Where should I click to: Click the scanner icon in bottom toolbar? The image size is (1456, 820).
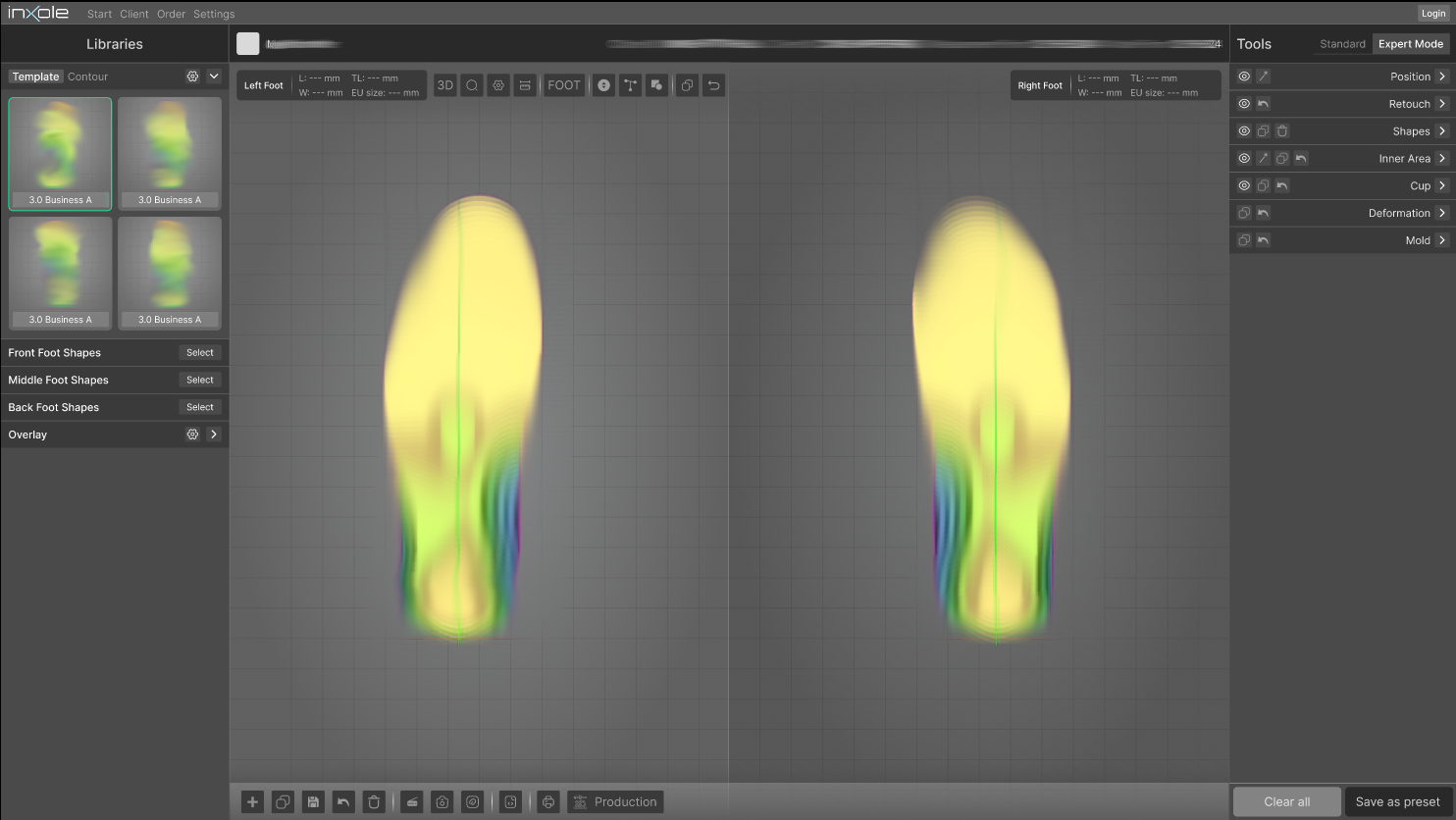(412, 802)
